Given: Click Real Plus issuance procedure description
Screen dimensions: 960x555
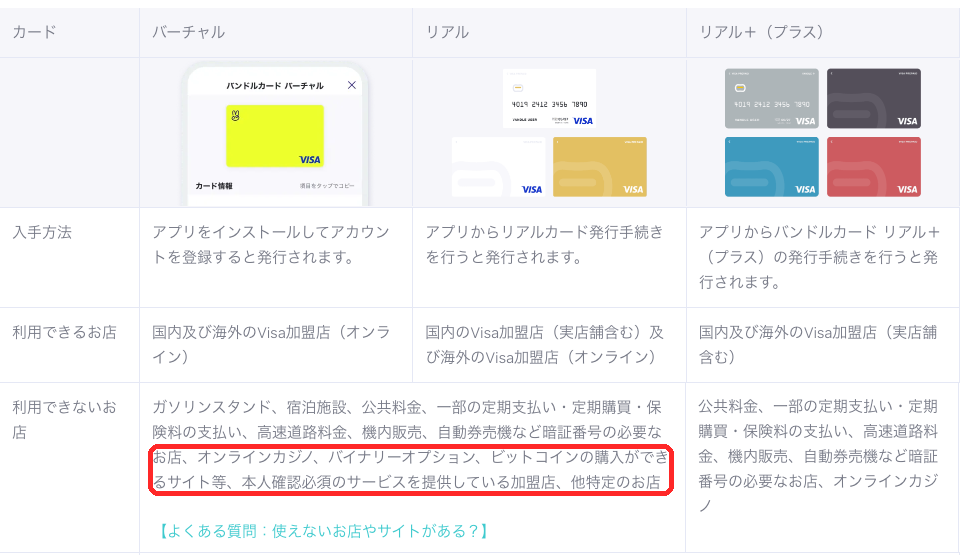Looking at the screenshot, I should [819, 257].
